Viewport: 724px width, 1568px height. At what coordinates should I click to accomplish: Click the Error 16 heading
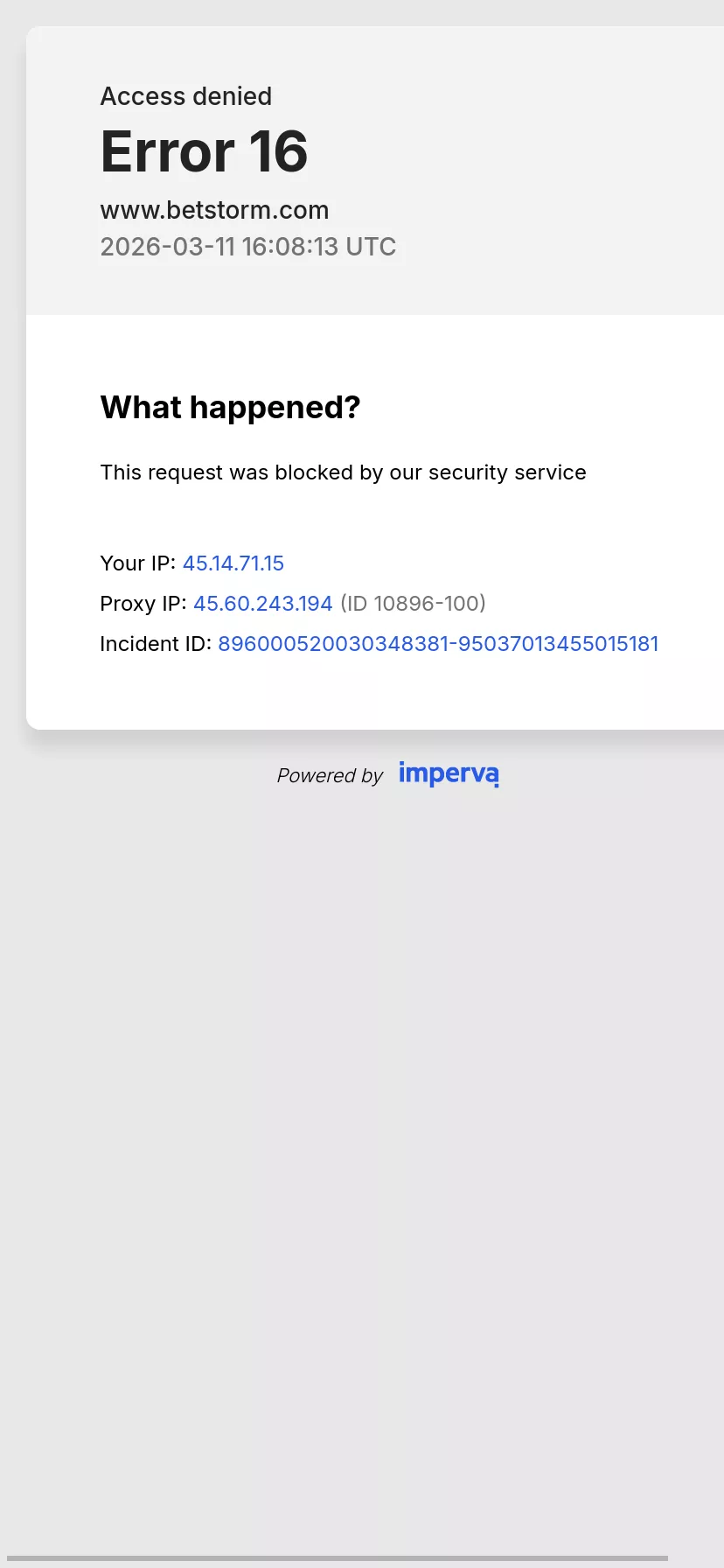pos(204,151)
